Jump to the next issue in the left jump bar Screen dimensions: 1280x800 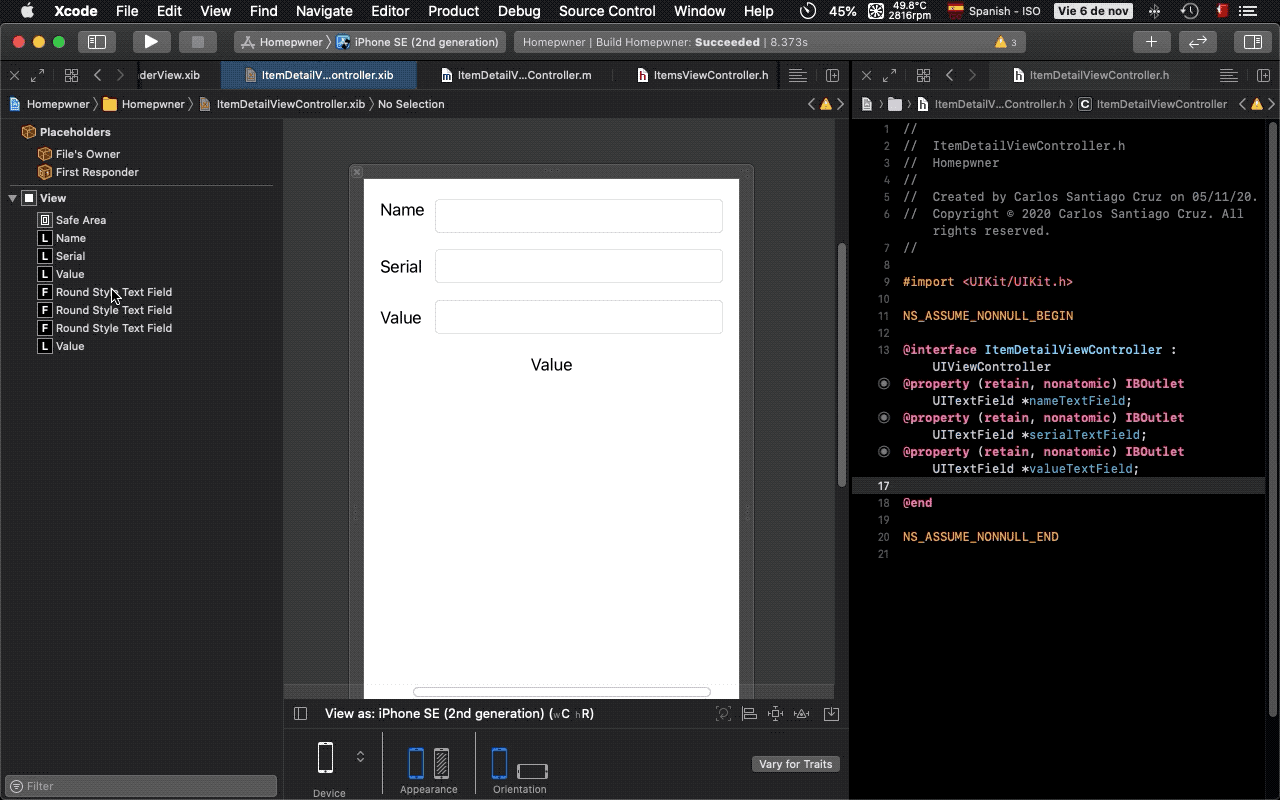point(841,104)
